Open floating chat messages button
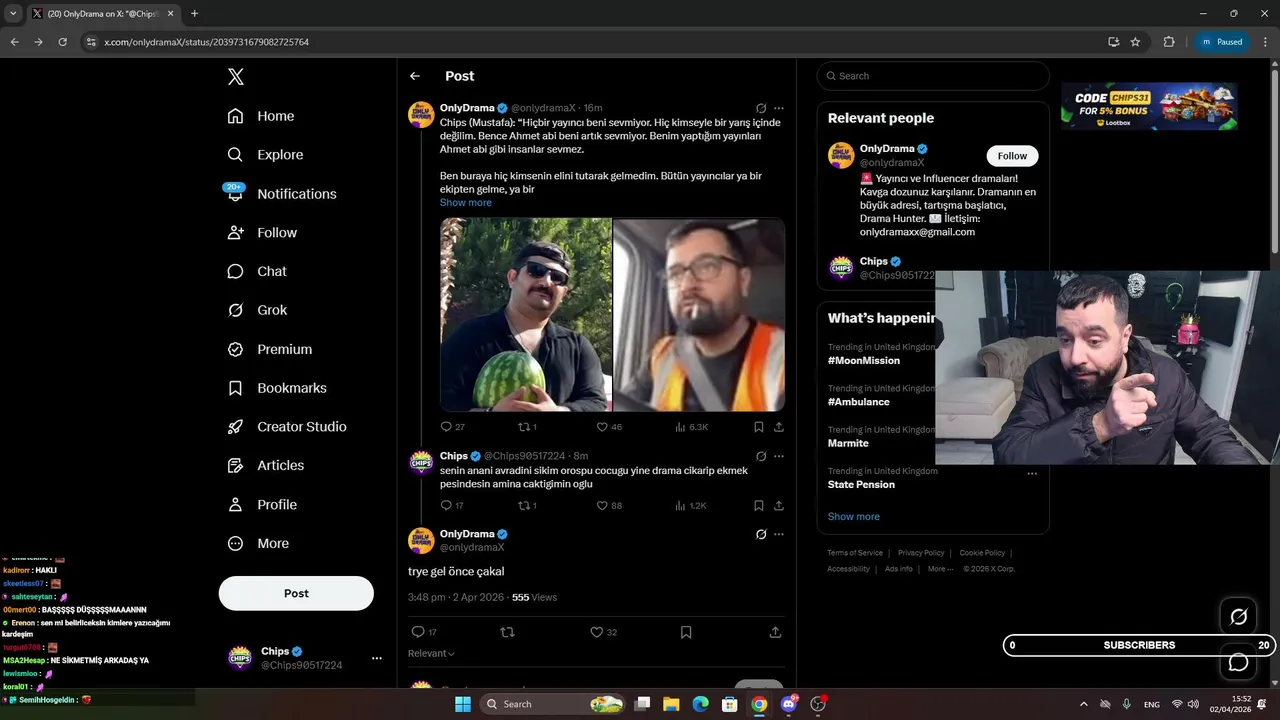 pyautogui.click(x=1238, y=662)
